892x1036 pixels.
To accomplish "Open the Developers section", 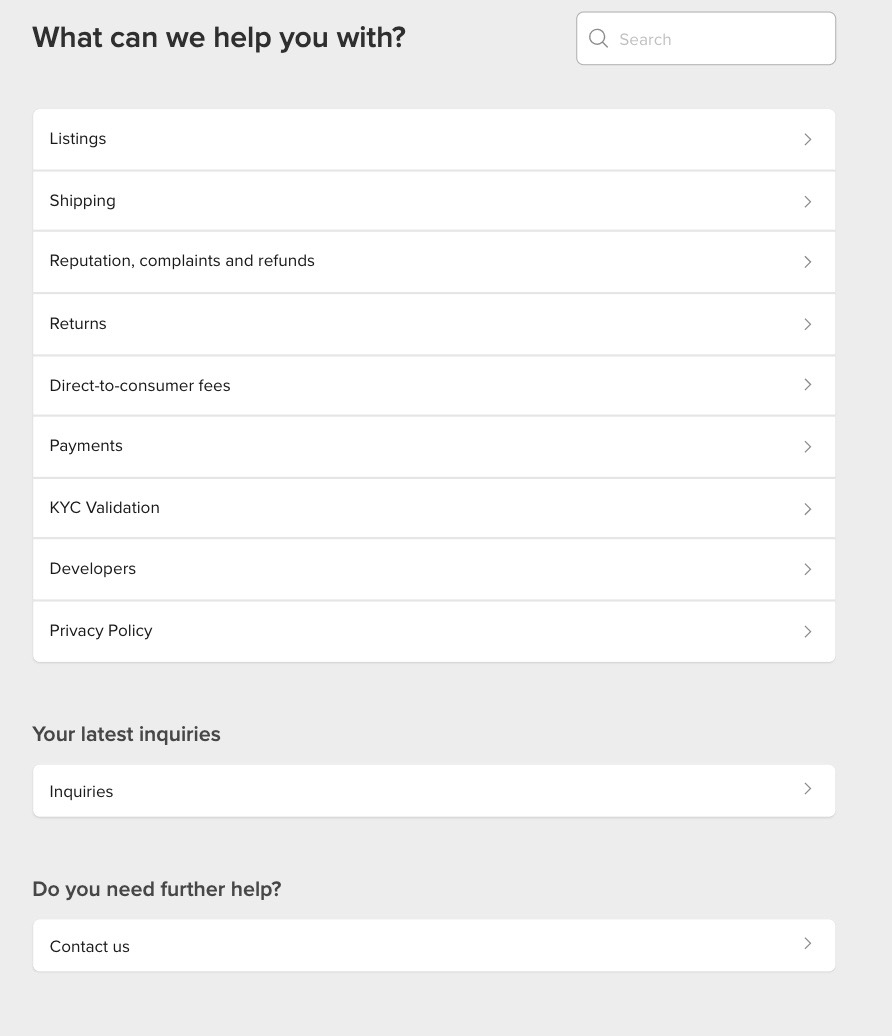I will tap(434, 569).
